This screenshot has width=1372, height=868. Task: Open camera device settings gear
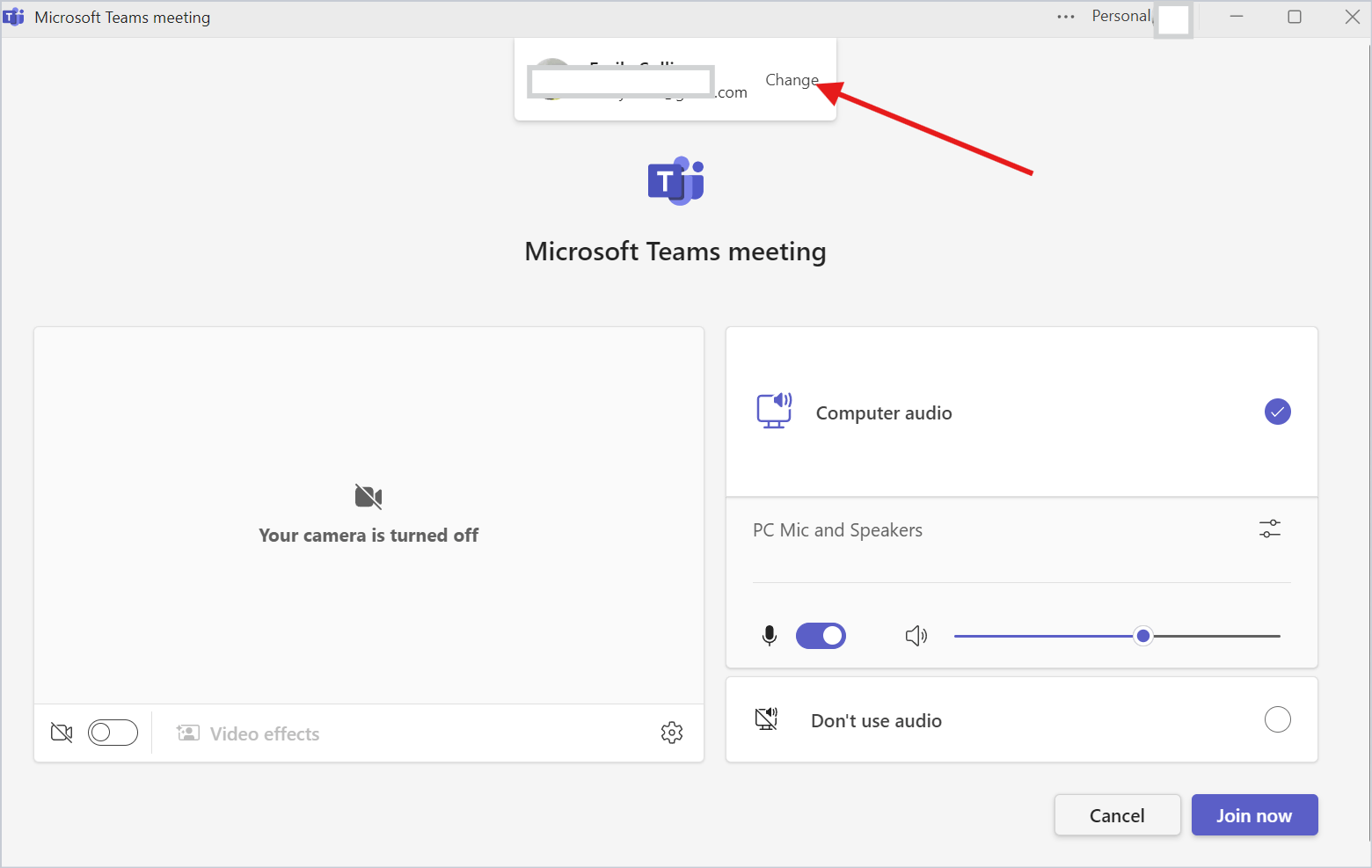[x=672, y=733]
